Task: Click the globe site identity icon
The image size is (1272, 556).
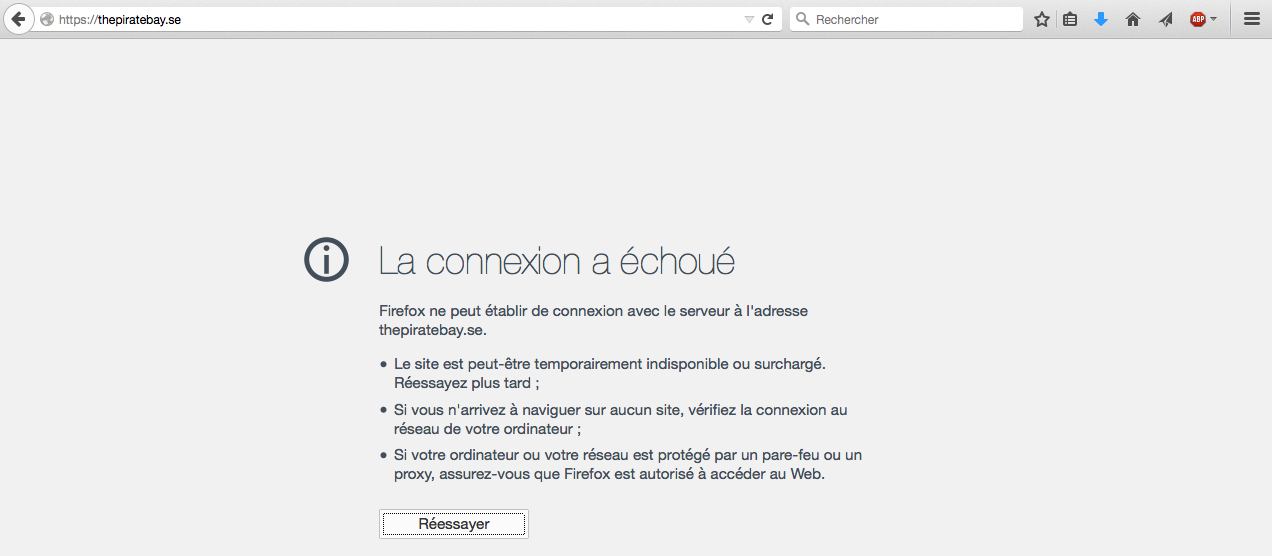Action: [x=46, y=19]
